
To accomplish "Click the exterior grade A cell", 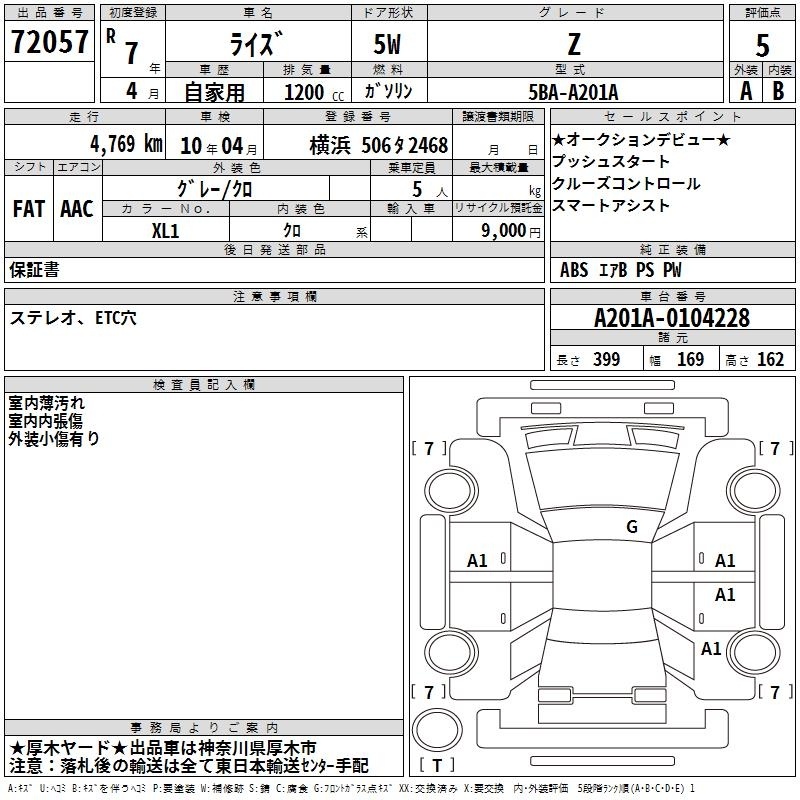I will 745,90.
